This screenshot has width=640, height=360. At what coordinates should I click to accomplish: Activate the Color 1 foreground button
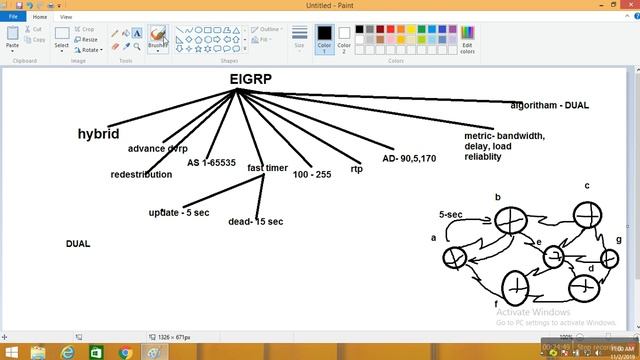(x=324, y=39)
